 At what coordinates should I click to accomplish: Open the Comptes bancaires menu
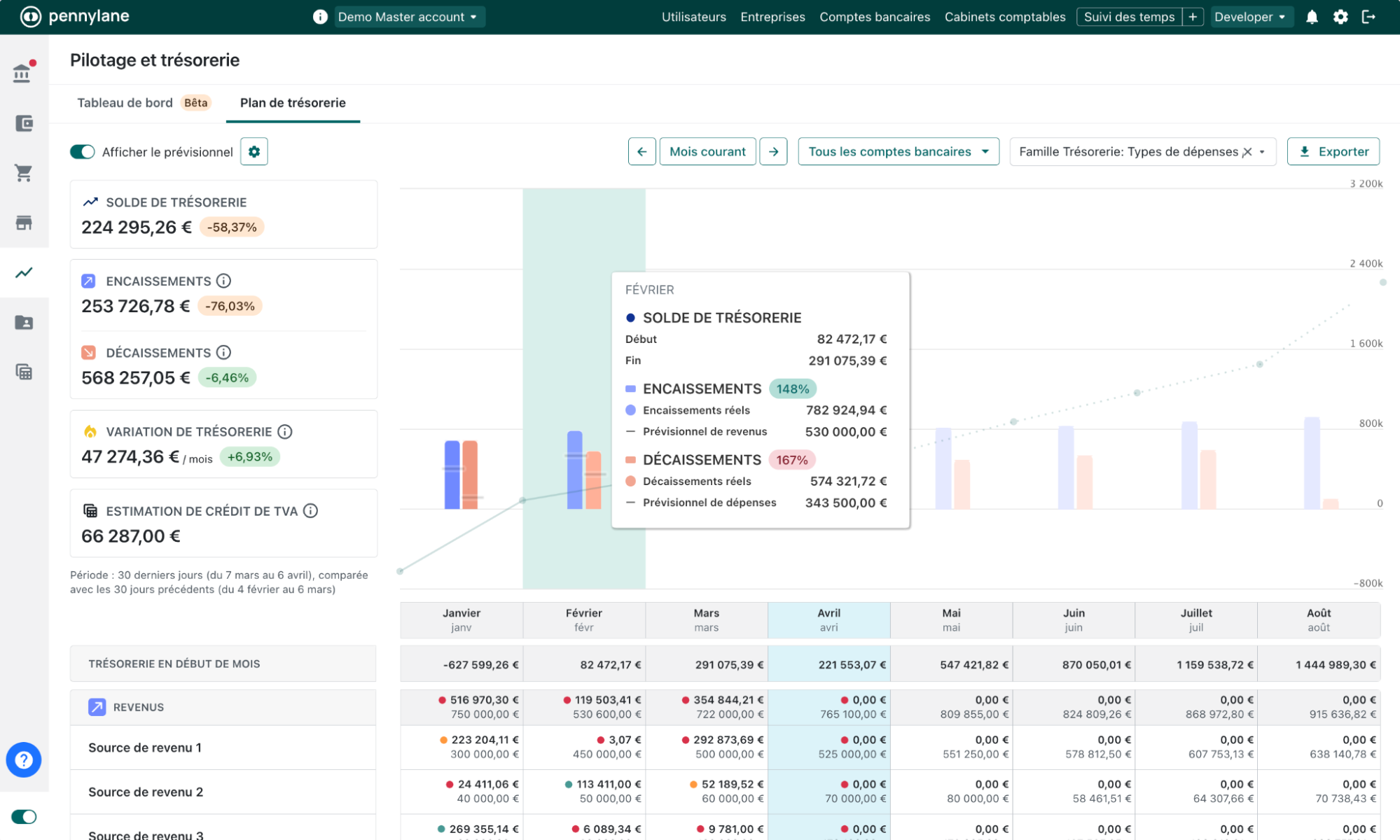click(x=875, y=17)
